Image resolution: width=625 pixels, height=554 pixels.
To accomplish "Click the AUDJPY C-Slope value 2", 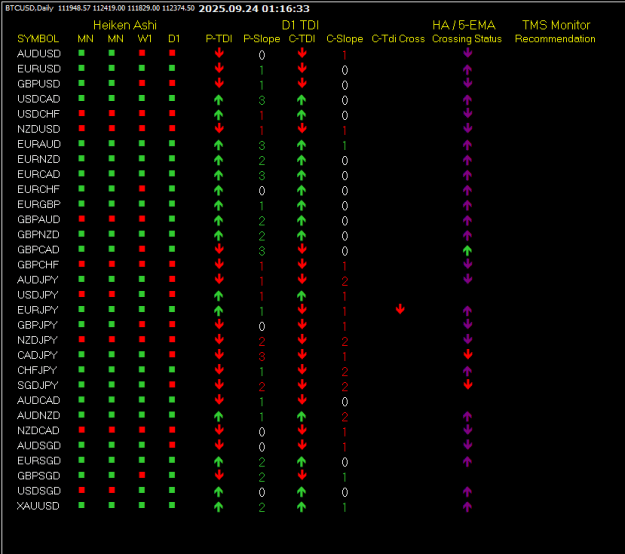I will click(345, 281).
